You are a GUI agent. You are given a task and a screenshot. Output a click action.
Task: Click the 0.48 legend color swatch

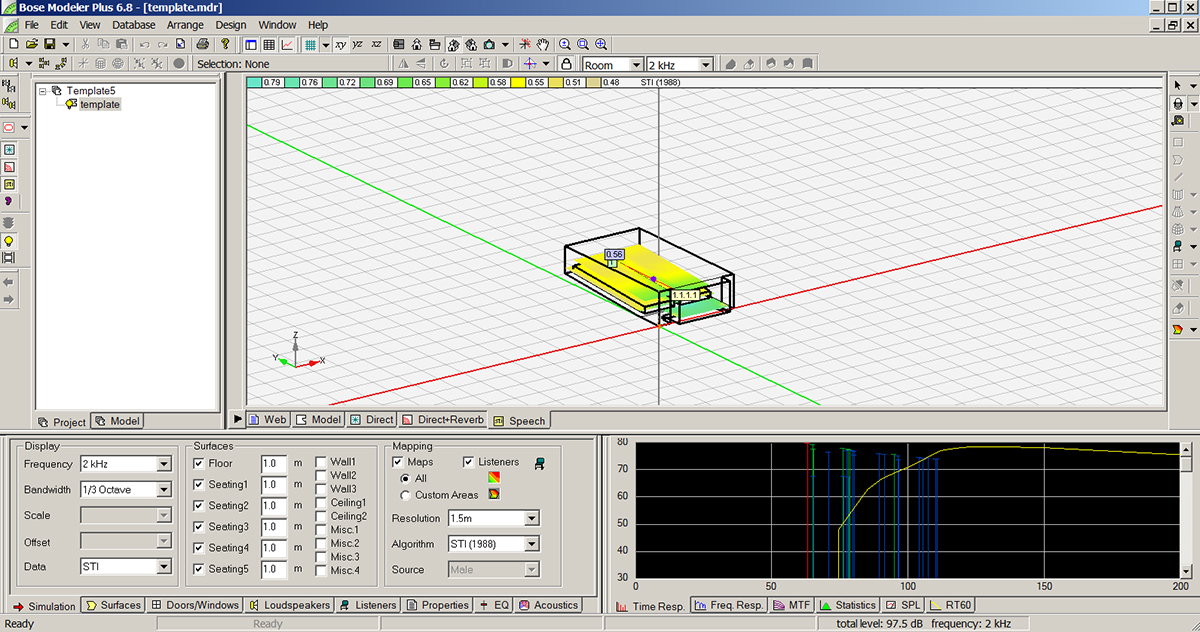point(596,82)
